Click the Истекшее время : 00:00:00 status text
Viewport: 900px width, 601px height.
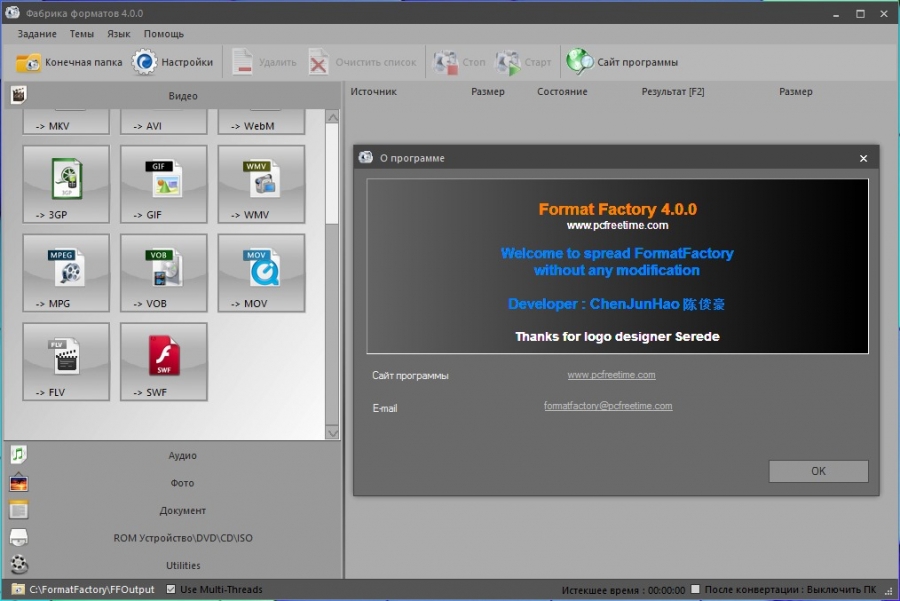point(623,590)
